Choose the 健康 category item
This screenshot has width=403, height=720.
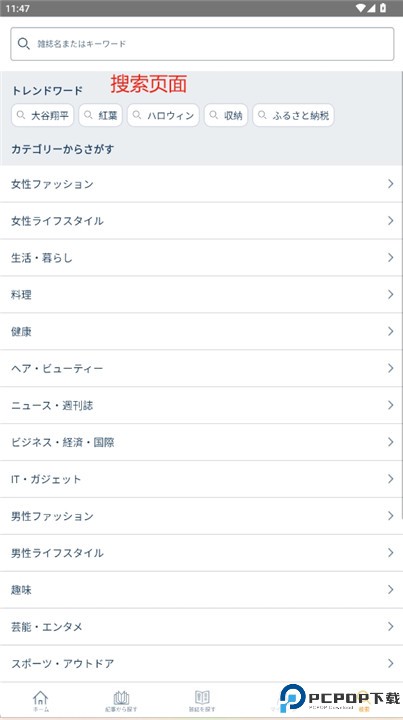point(202,332)
